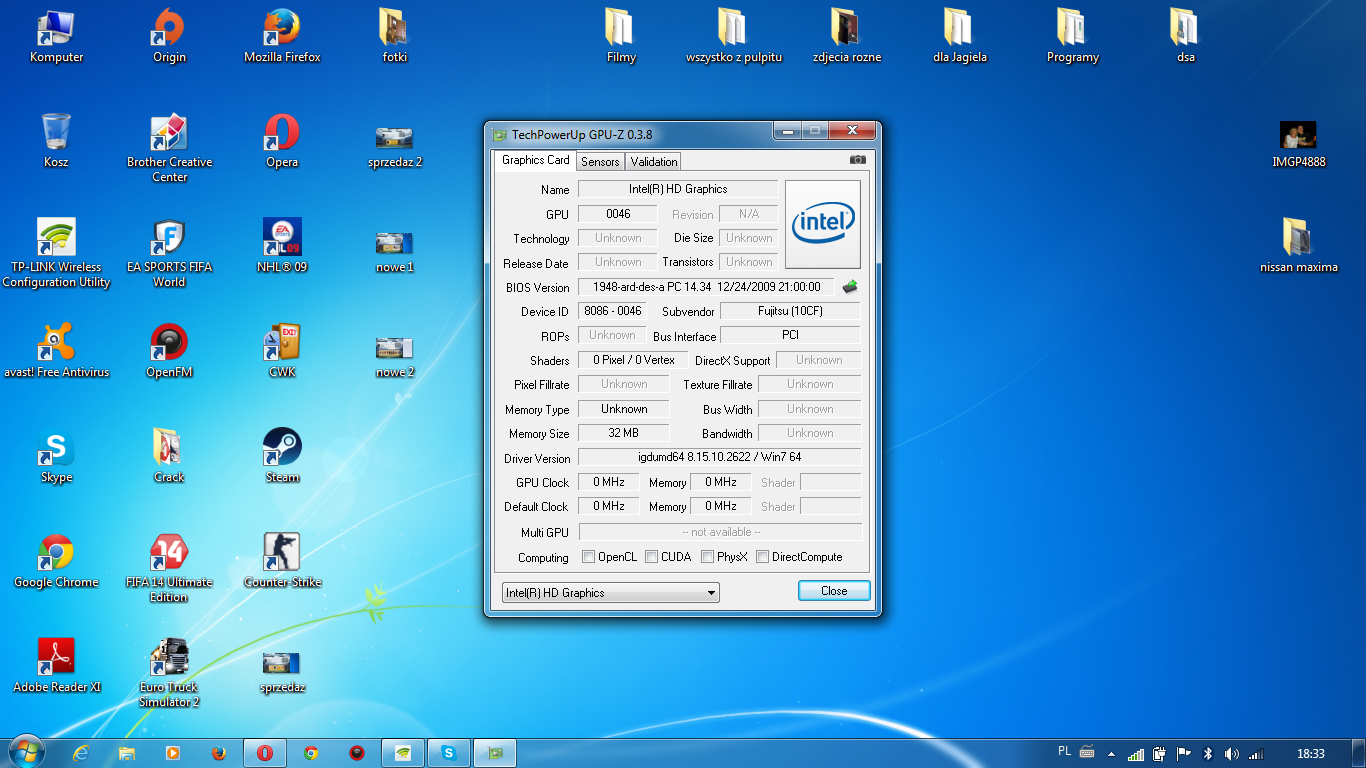1366x768 pixels.
Task: Toggle the DirectCompute checkbox
Action: point(762,557)
